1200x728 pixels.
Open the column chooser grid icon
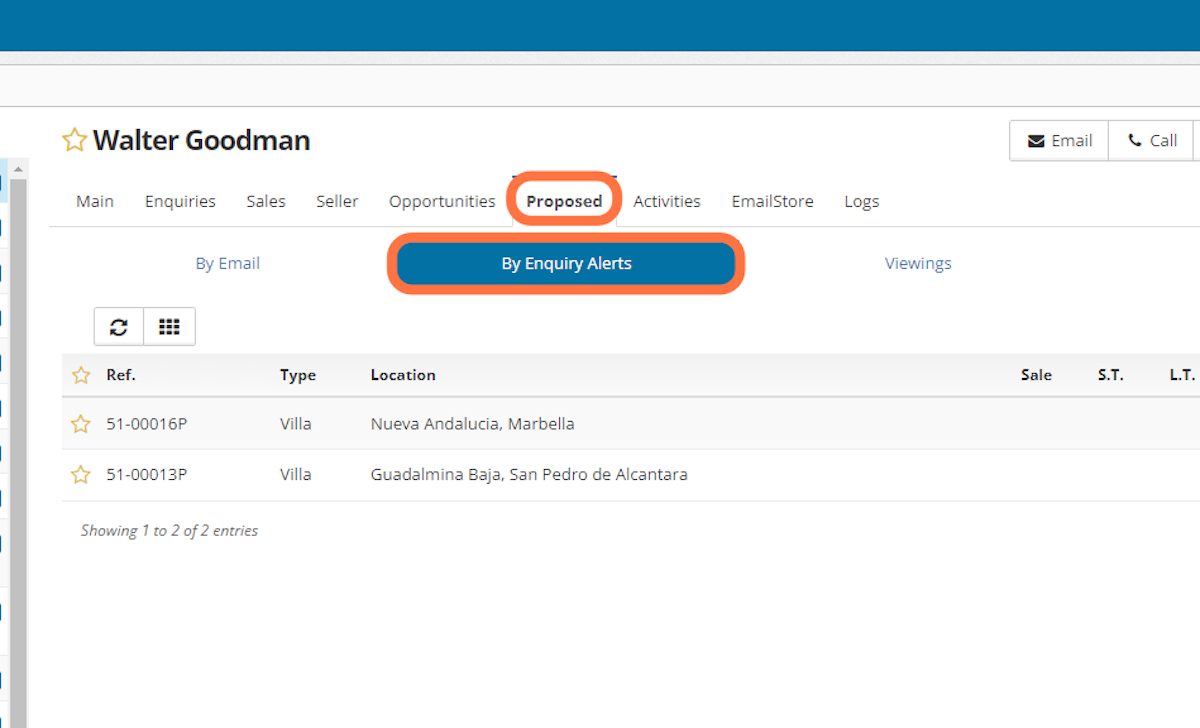click(168, 326)
